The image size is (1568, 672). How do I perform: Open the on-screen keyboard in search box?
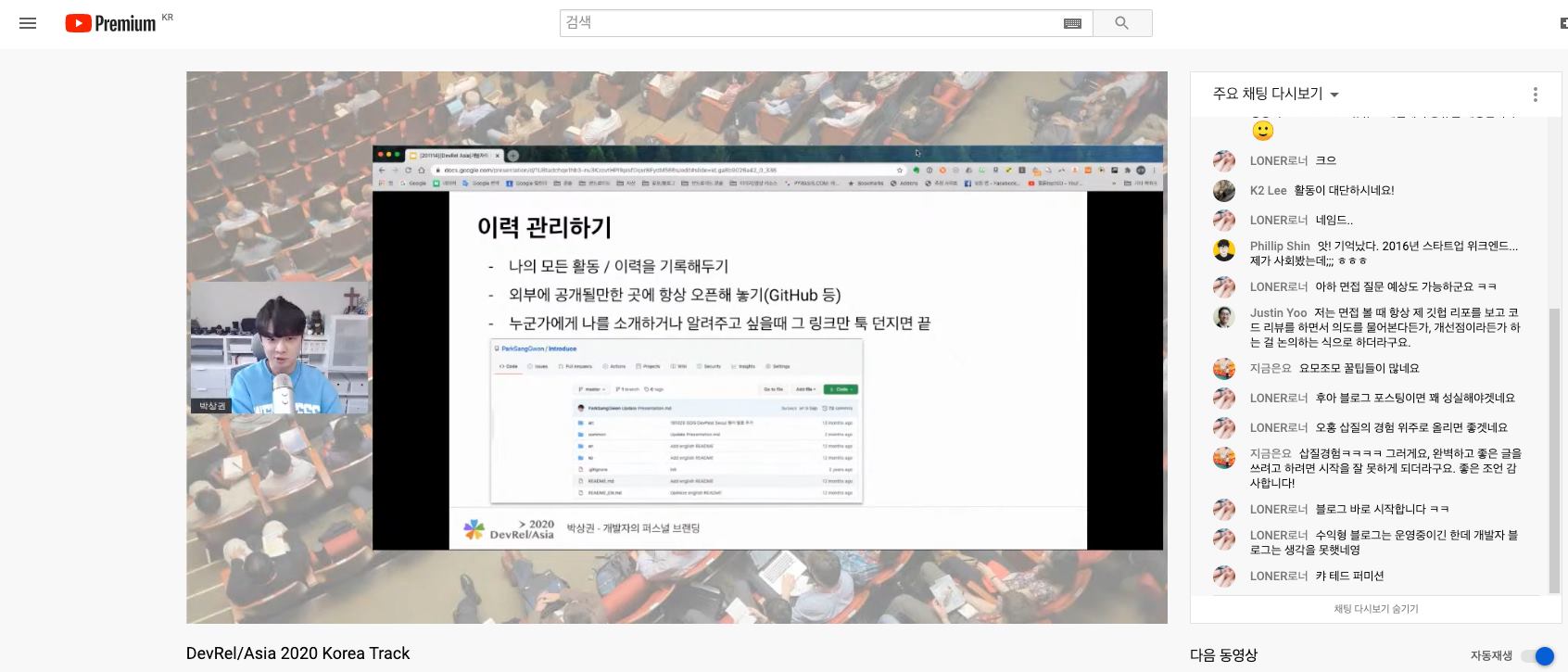click(x=1072, y=23)
